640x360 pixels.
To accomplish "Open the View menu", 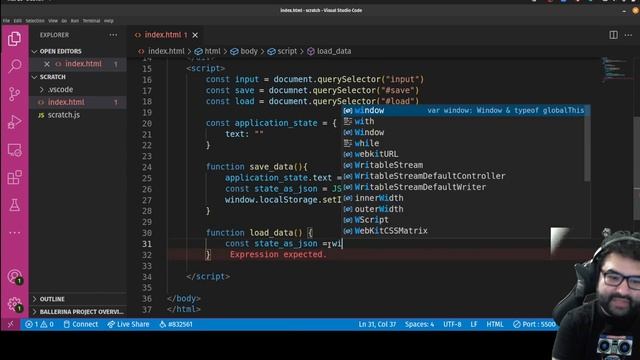I will [53, 21].
